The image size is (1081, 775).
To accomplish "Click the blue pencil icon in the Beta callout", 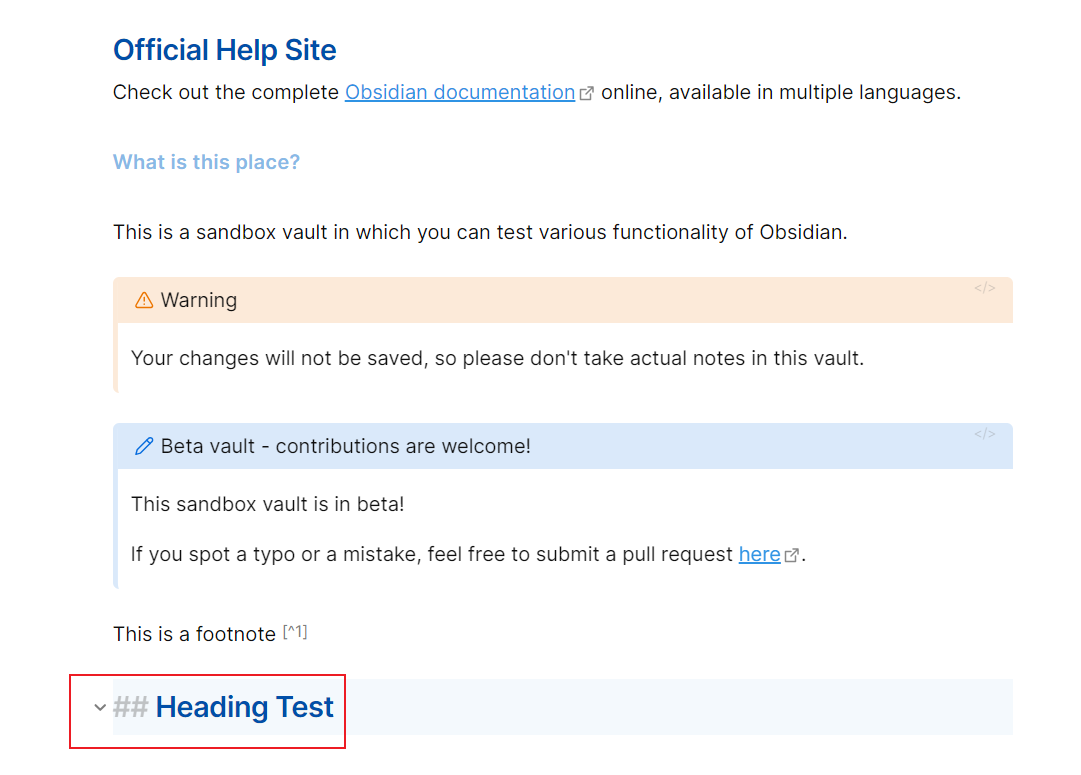I will pyautogui.click(x=144, y=446).
